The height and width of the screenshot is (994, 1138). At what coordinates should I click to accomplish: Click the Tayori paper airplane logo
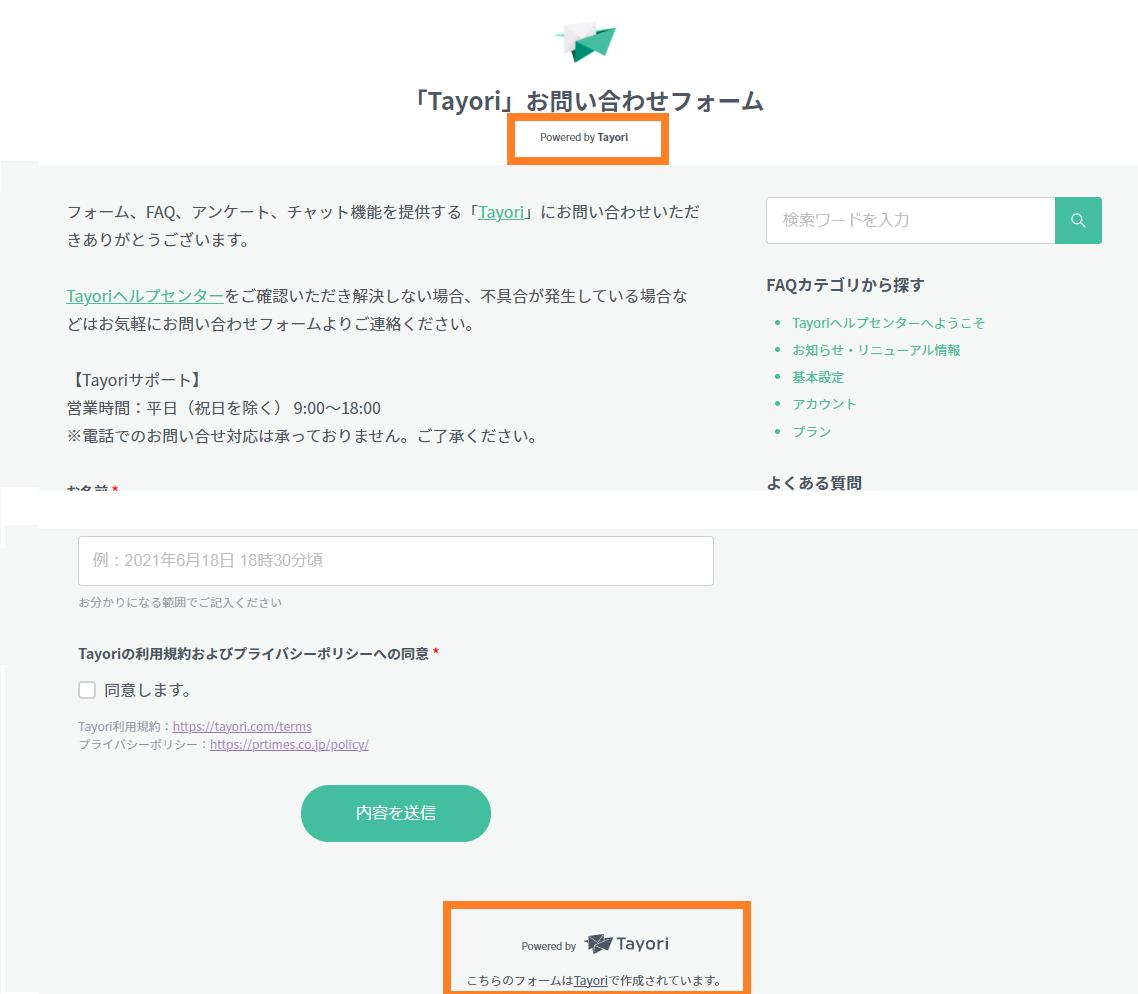[584, 40]
